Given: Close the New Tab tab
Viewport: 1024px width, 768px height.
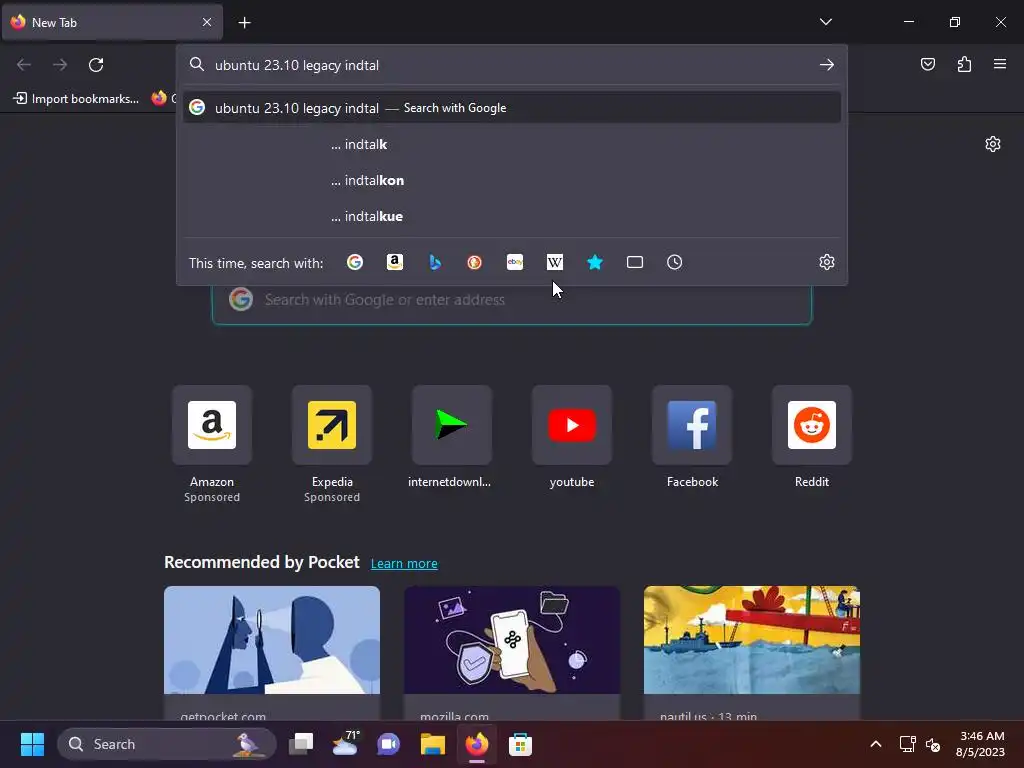Looking at the screenshot, I should tap(207, 22).
